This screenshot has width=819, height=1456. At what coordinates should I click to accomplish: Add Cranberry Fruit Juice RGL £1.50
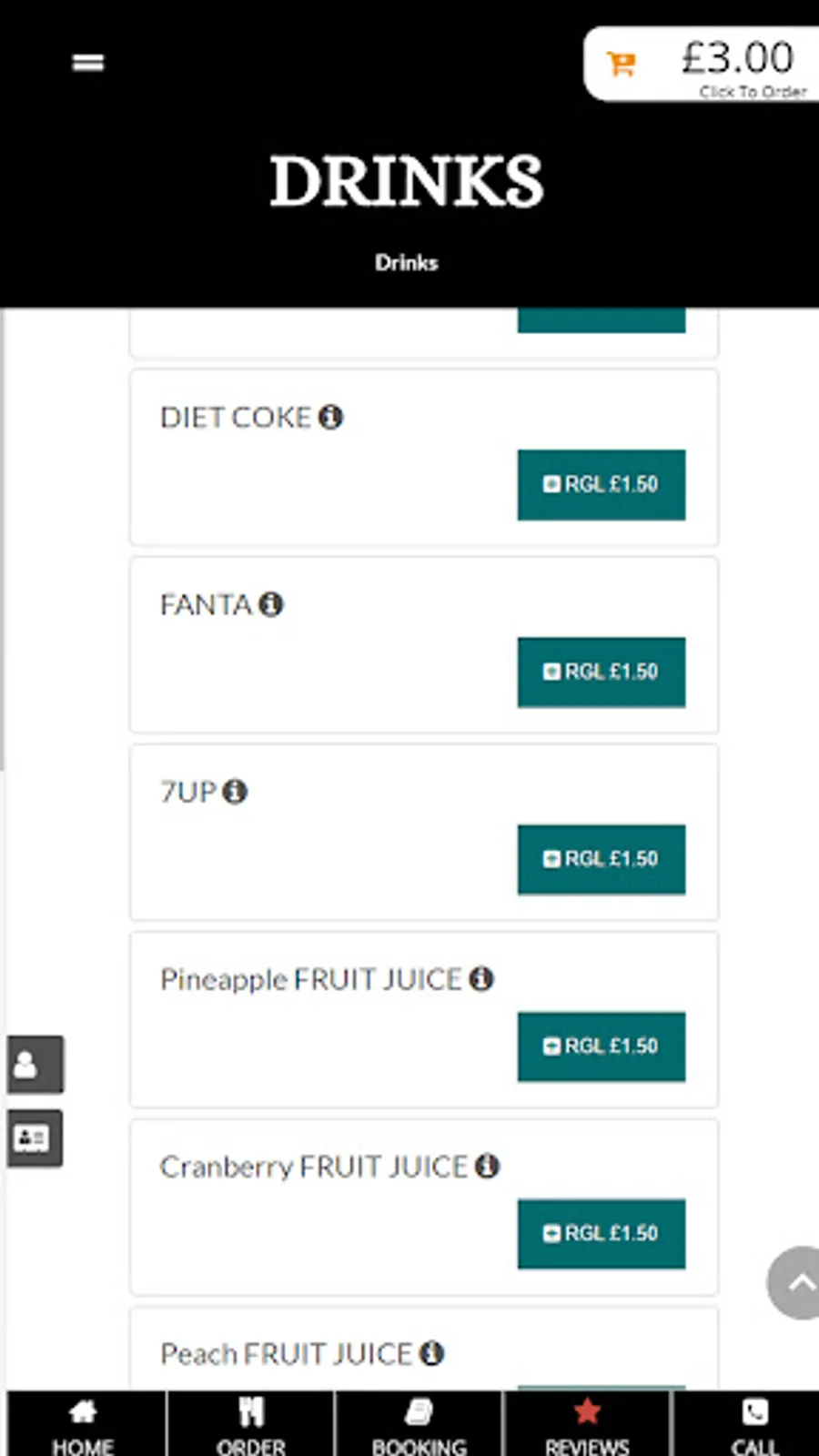pos(602,1234)
